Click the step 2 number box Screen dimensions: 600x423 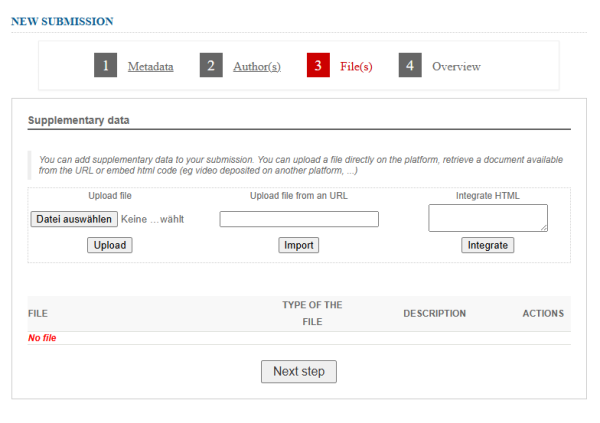211,66
